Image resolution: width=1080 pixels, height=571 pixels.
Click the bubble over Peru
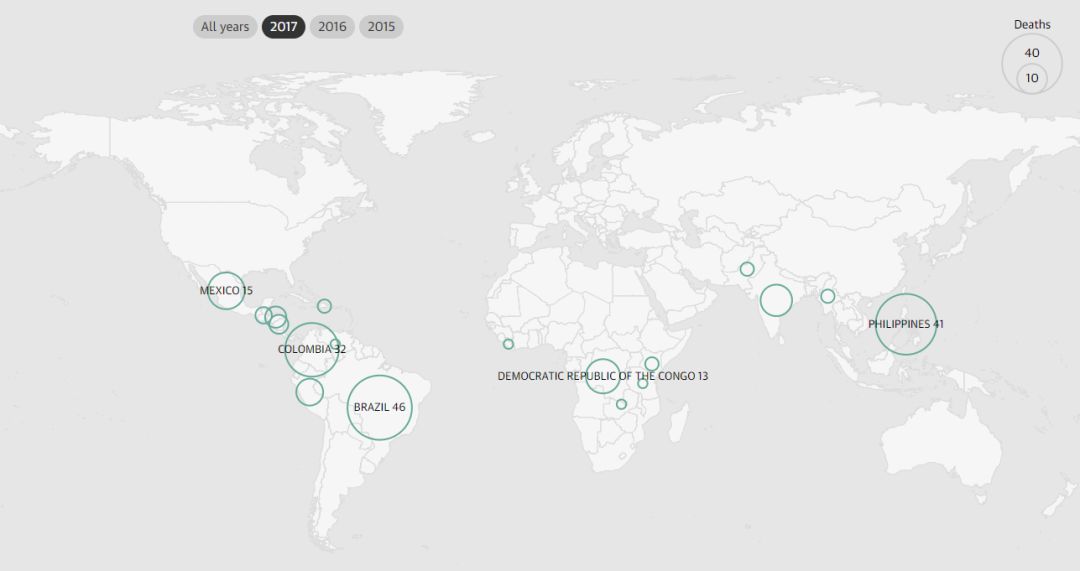[309, 392]
